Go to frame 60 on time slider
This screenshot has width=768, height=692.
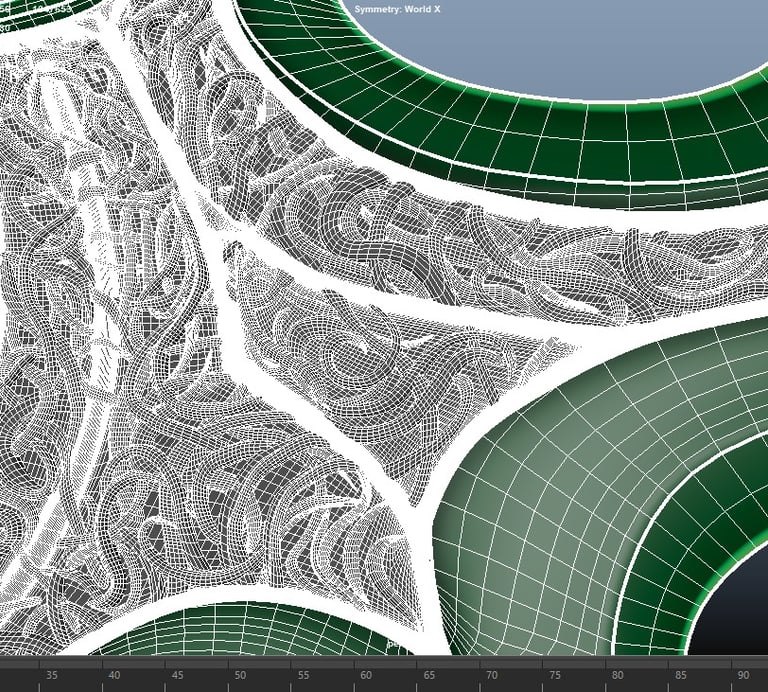366,675
